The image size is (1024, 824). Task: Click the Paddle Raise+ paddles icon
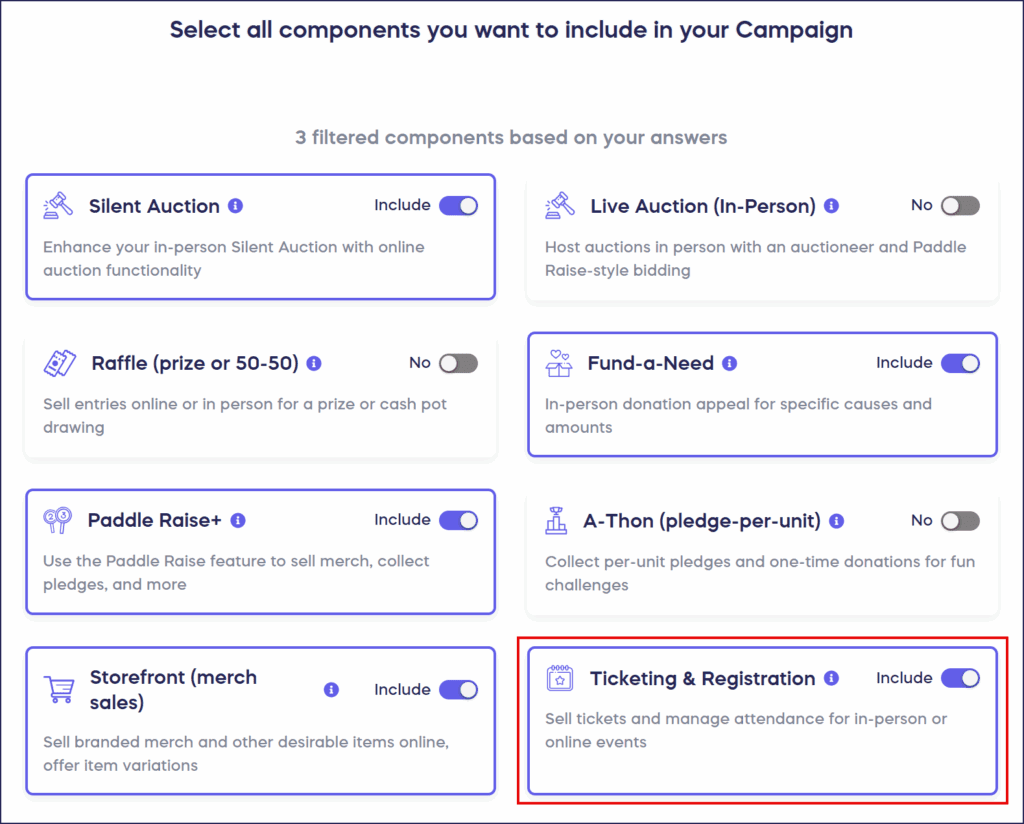coord(58,520)
